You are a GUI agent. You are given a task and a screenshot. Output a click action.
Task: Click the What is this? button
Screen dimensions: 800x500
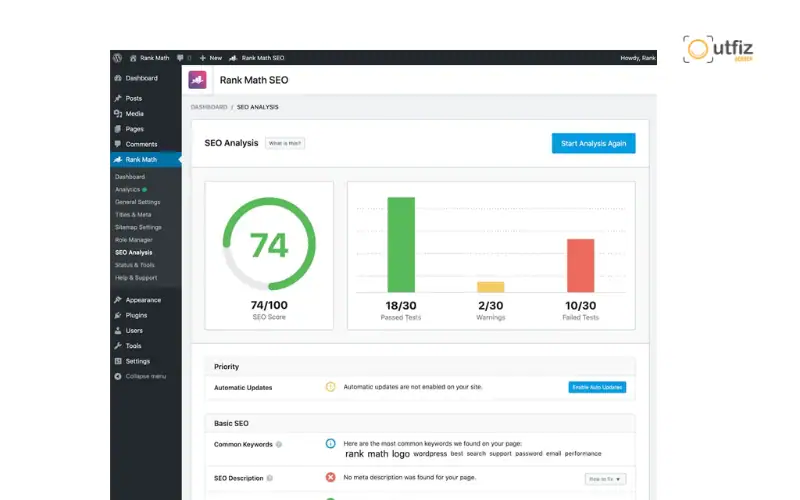[x=285, y=143]
